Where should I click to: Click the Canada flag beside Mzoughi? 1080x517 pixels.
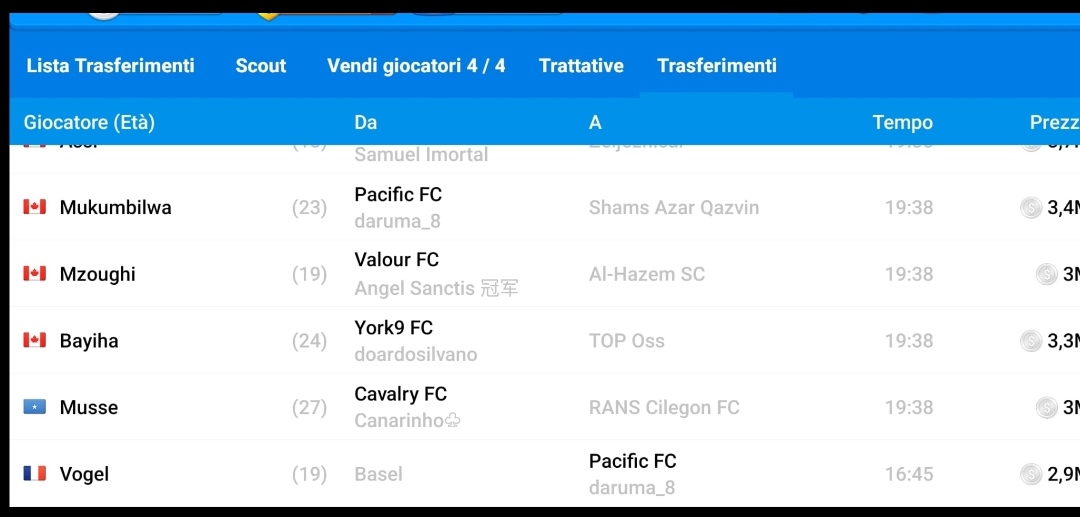pos(35,274)
